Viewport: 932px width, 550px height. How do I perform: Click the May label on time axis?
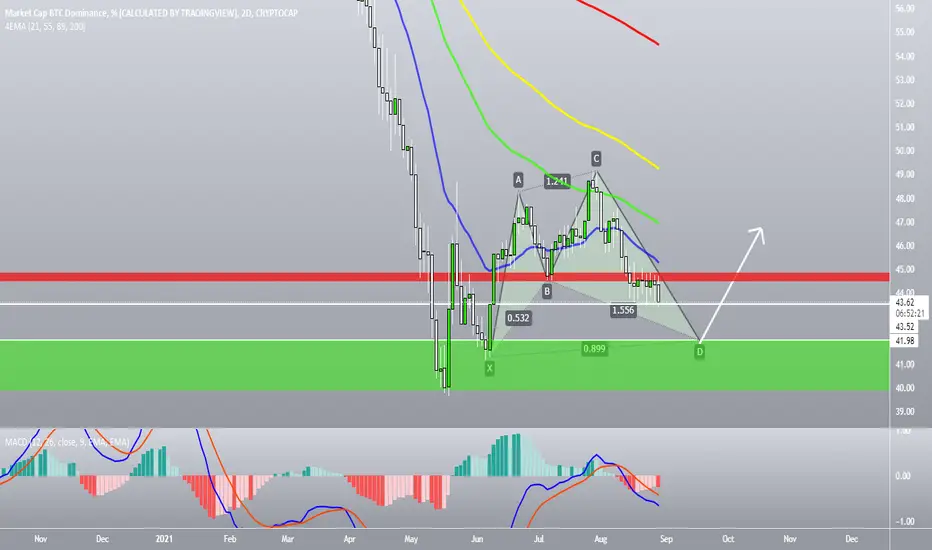pos(411,539)
